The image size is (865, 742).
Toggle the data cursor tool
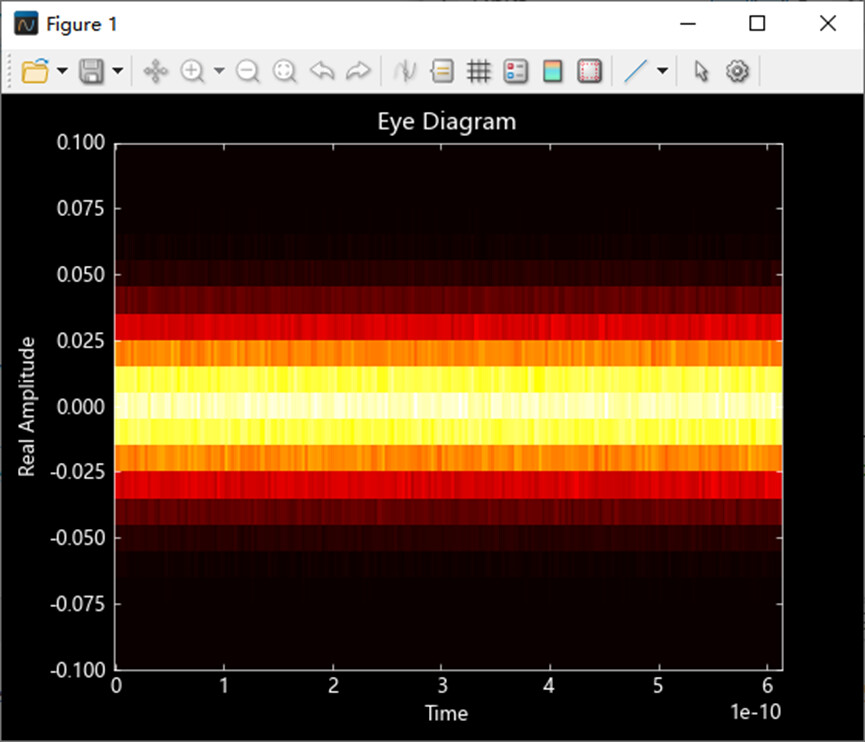click(405, 71)
